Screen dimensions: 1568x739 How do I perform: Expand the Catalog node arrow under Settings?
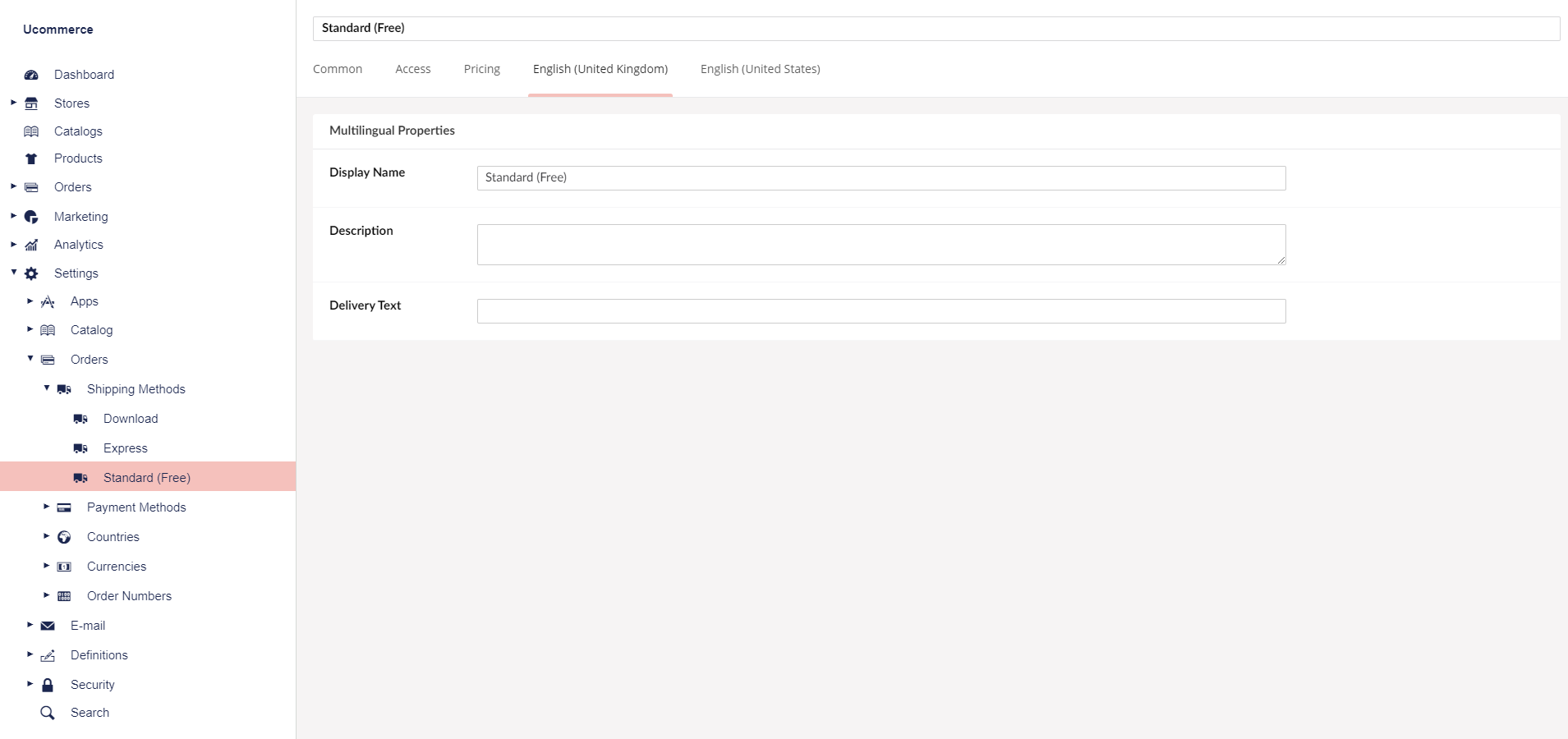(30, 329)
